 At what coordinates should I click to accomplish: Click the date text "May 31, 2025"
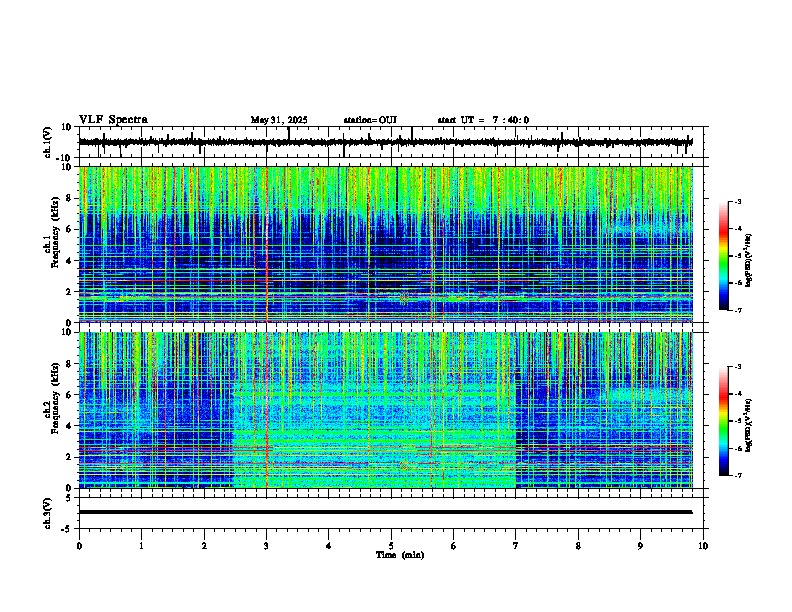279,120
